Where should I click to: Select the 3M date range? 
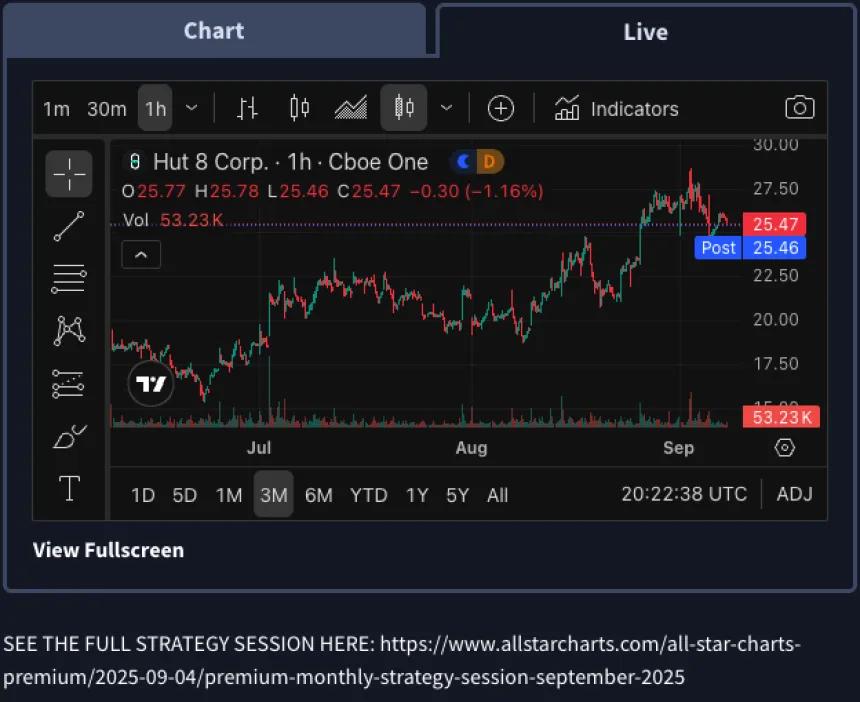(274, 494)
